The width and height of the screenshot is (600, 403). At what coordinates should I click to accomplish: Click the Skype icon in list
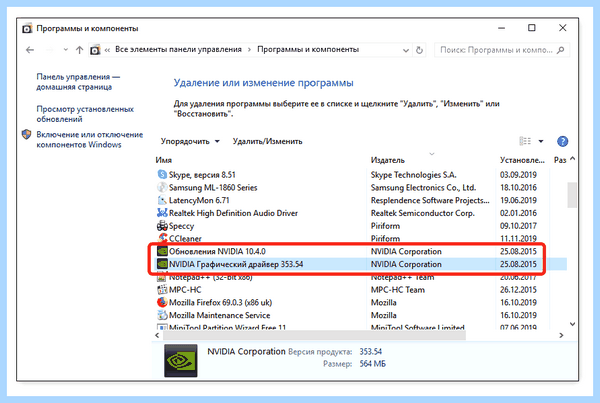pyautogui.click(x=162, y=175)
